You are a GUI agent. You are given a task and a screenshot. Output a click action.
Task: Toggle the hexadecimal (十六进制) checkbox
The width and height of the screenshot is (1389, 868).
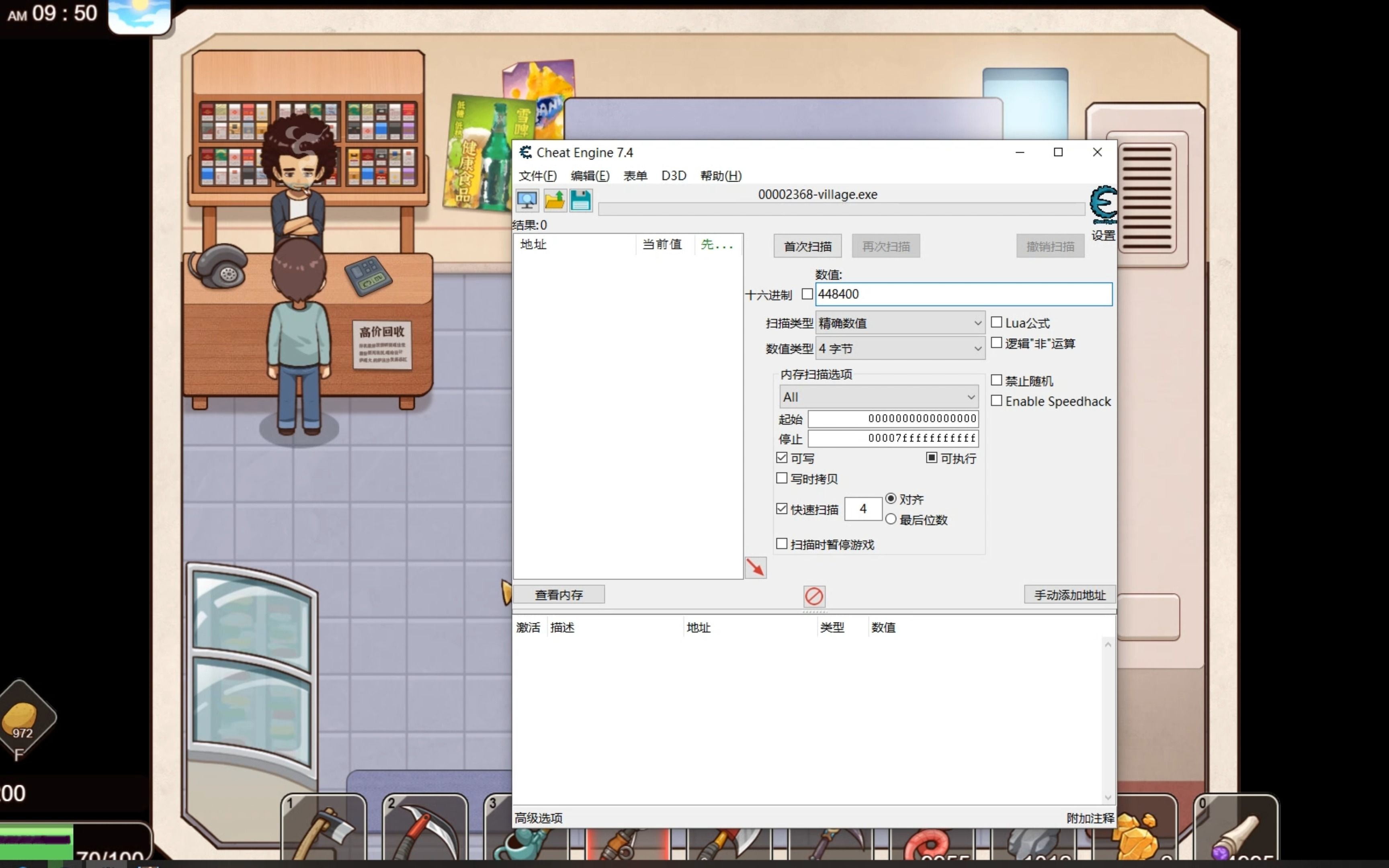807,294
